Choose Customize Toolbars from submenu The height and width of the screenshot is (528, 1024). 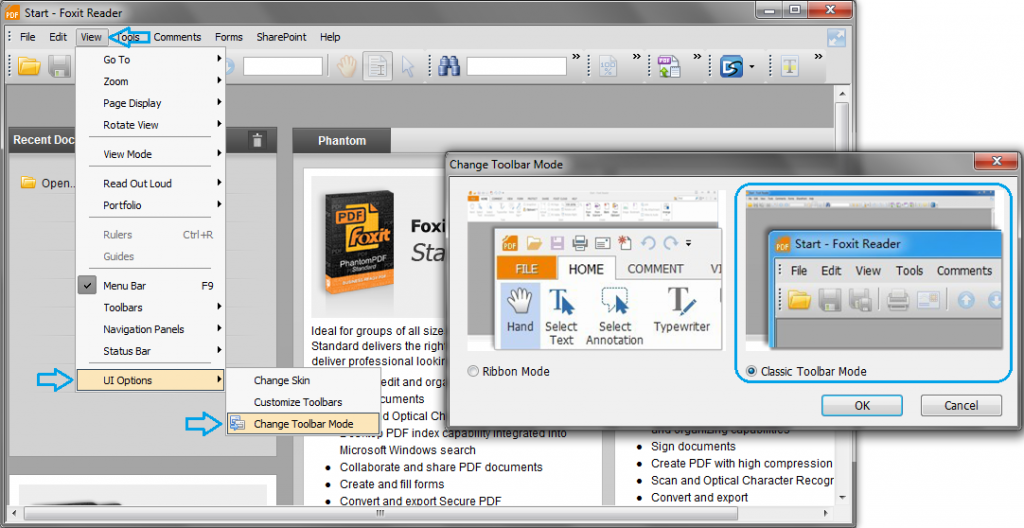pyautogui.click(x=303, y=402)
